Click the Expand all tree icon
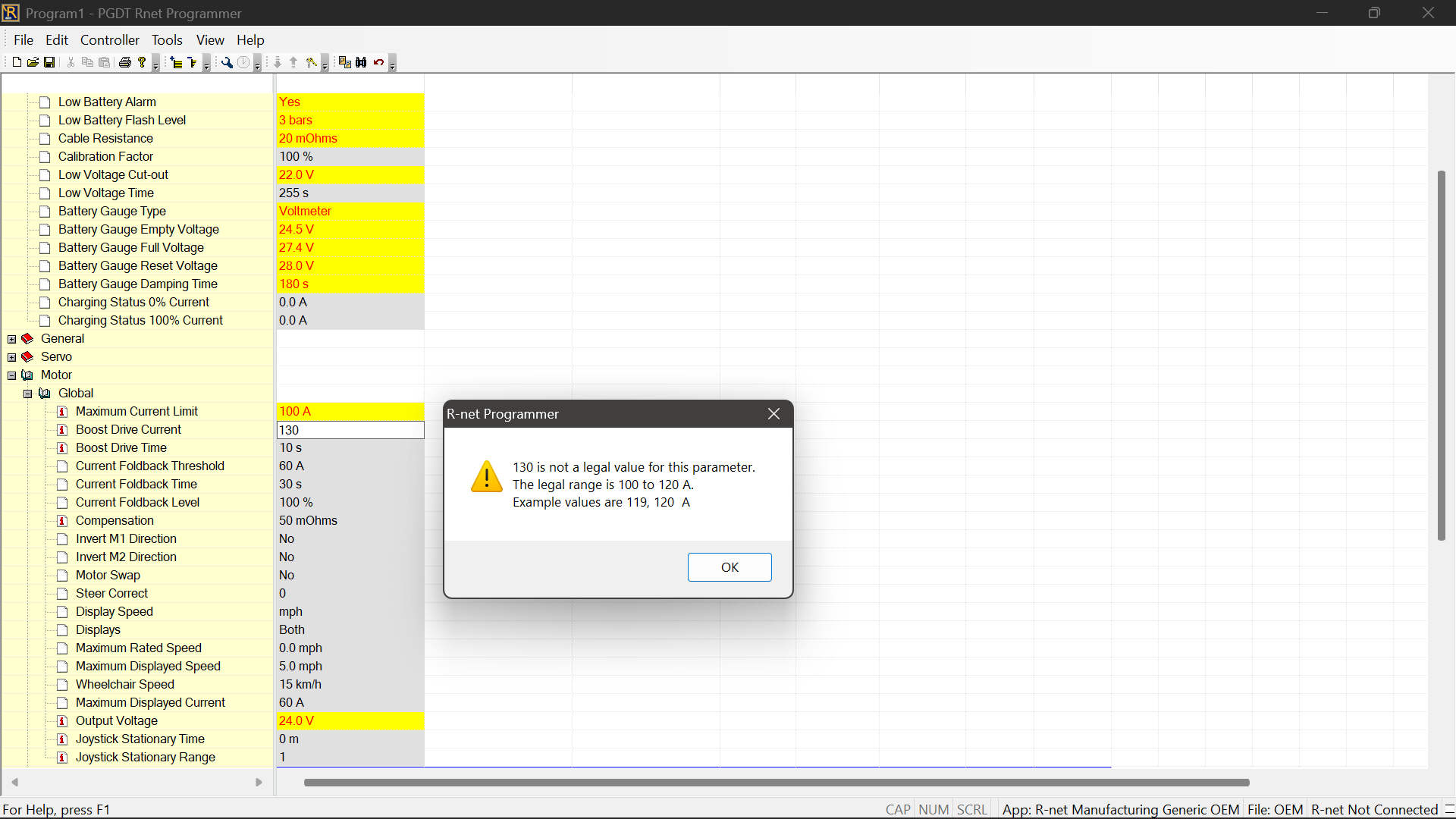The width and height of the screenshot is (1456, 819). (176, 62)
